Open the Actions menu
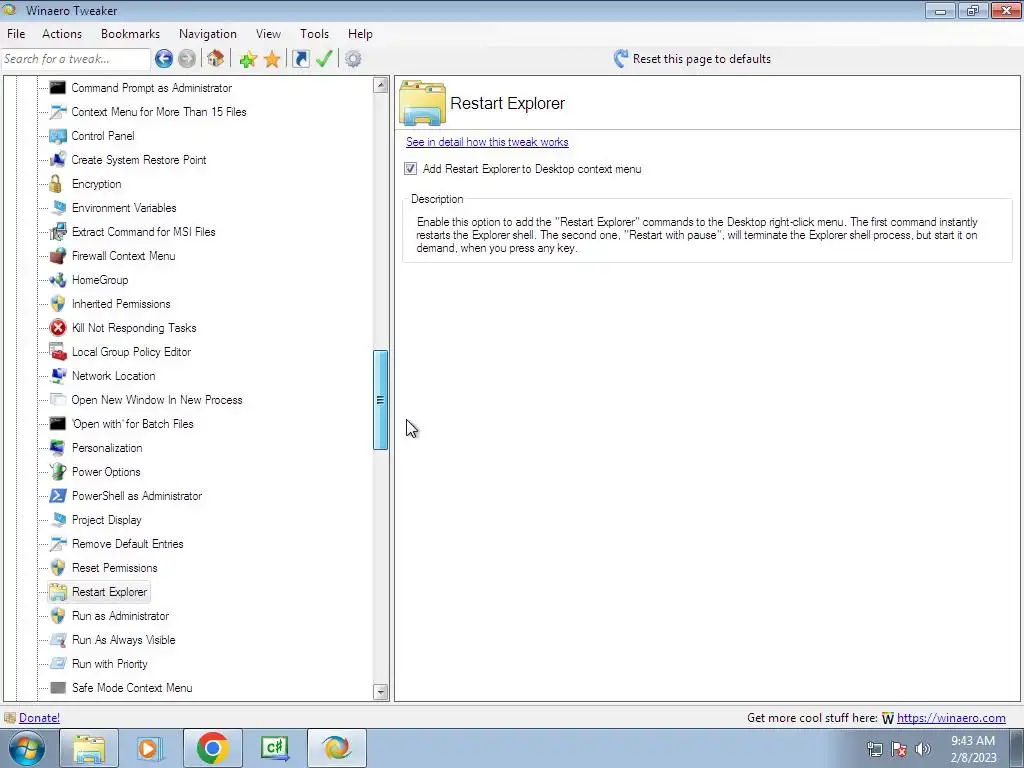The height and width of the screenshot is (768, 1024). [62, 34]
